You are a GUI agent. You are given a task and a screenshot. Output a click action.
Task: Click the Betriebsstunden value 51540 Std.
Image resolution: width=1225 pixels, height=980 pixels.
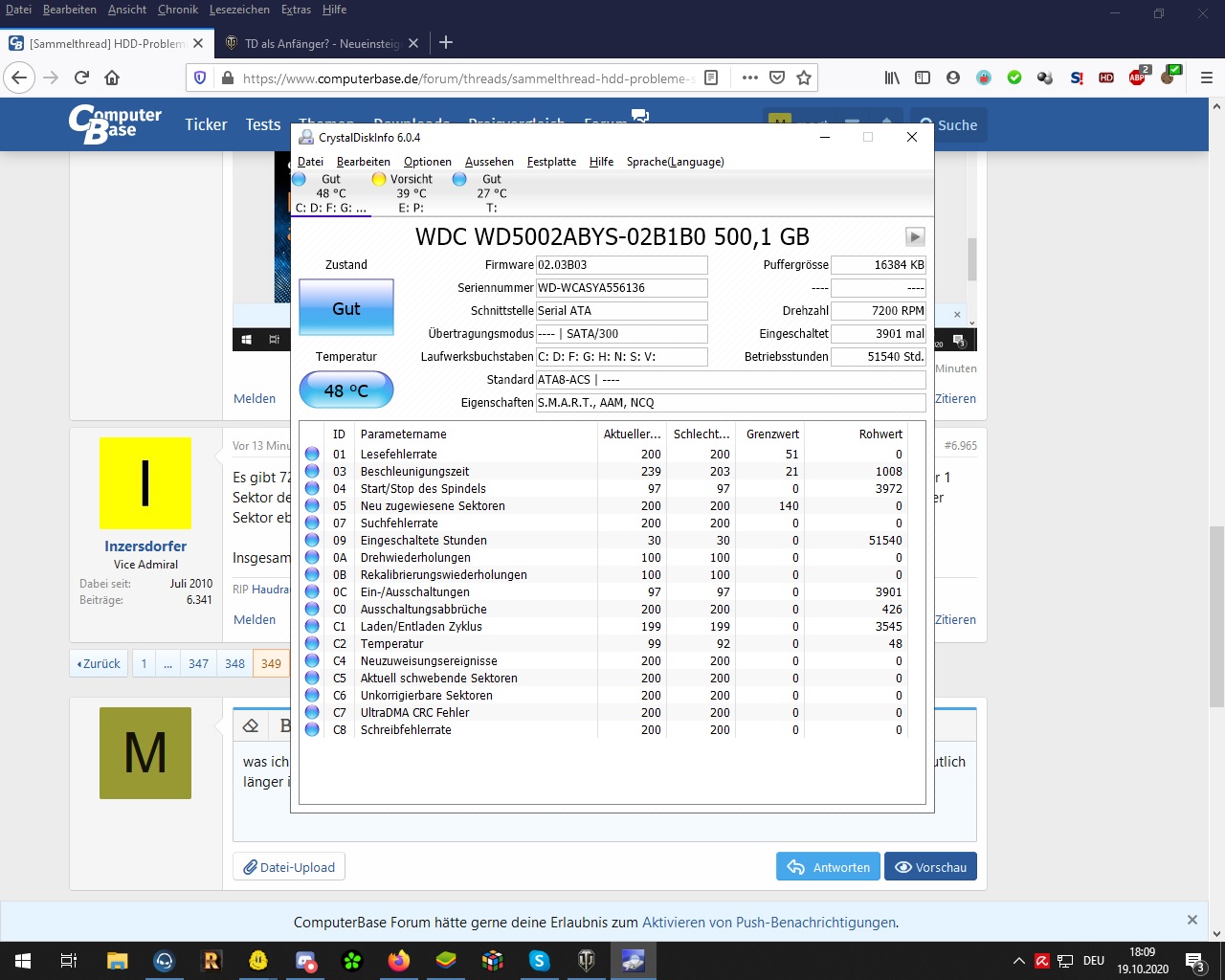(x=879, y=357)
